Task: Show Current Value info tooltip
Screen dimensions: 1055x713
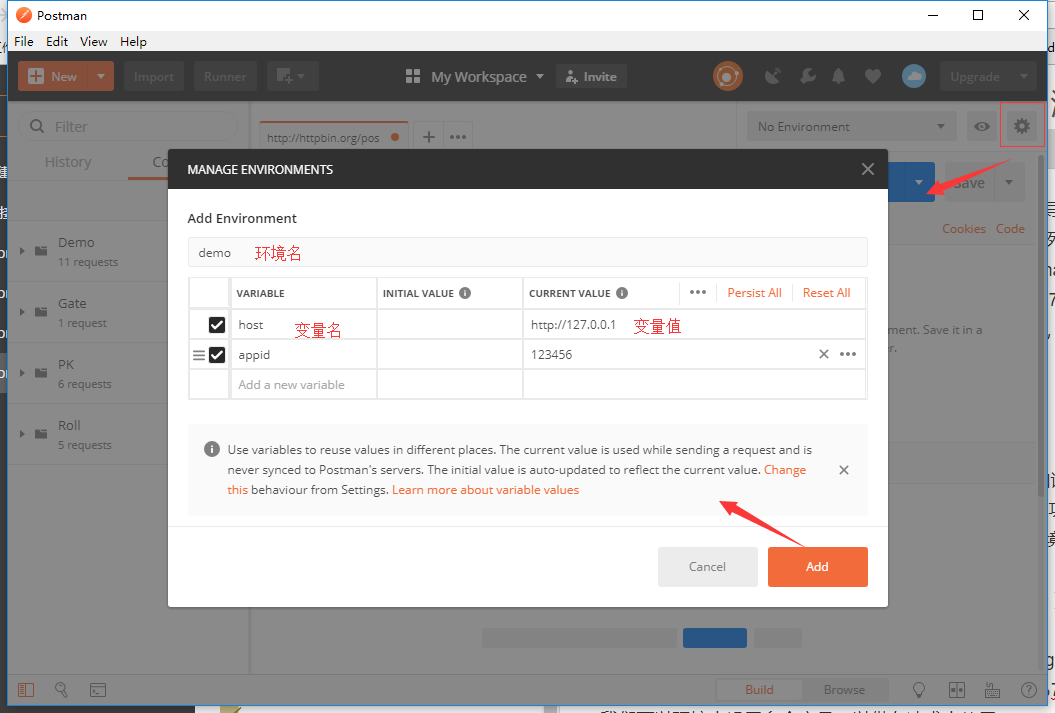Action: click(x=622, y=293)
